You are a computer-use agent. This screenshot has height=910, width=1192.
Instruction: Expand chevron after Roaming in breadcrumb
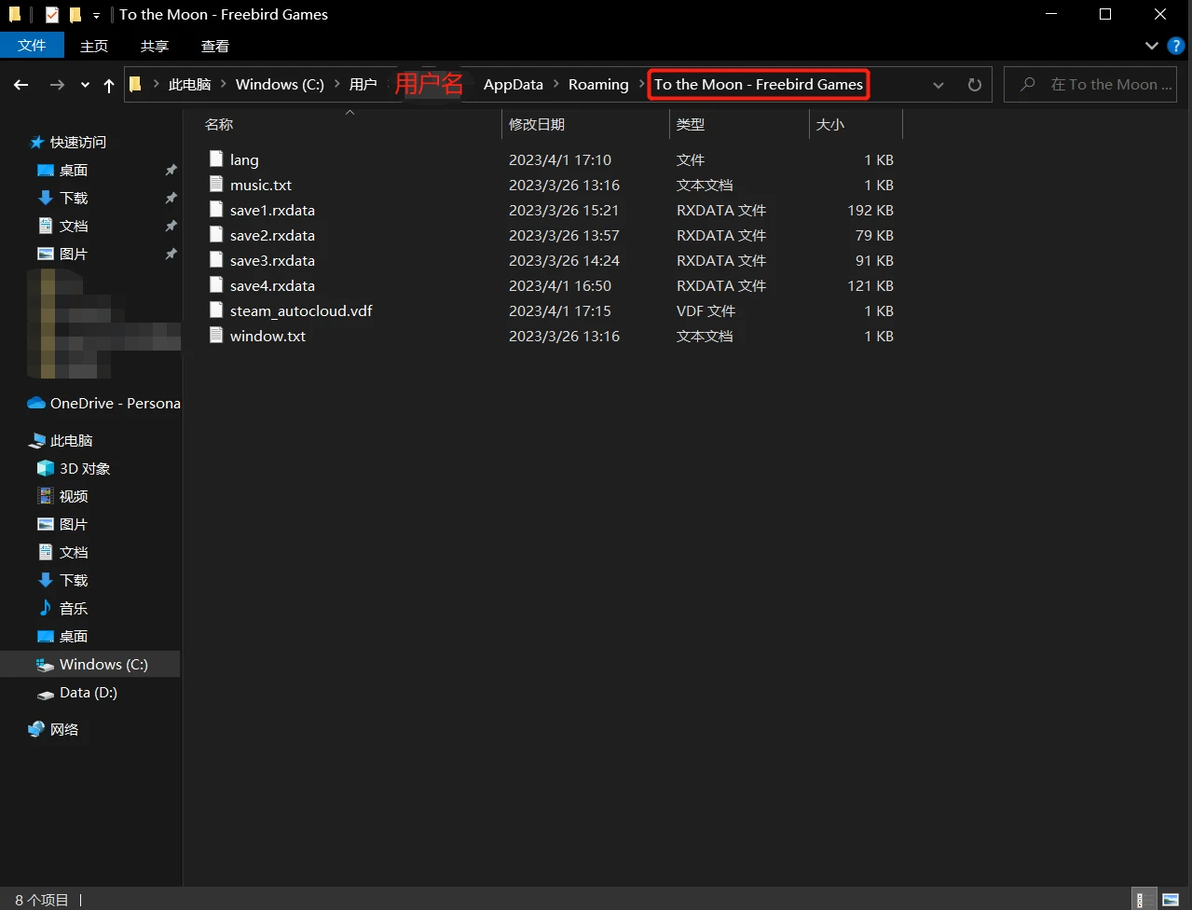[642, 84]
